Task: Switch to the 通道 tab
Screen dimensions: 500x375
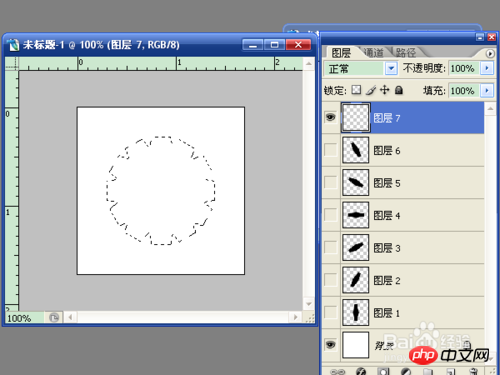Action: tap(373, 52)
